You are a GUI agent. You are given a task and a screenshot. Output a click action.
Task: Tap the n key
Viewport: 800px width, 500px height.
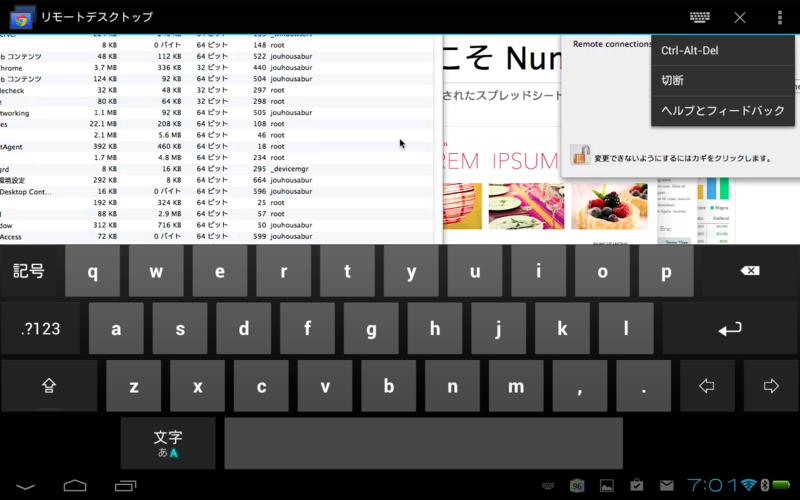tap(453, 386)
